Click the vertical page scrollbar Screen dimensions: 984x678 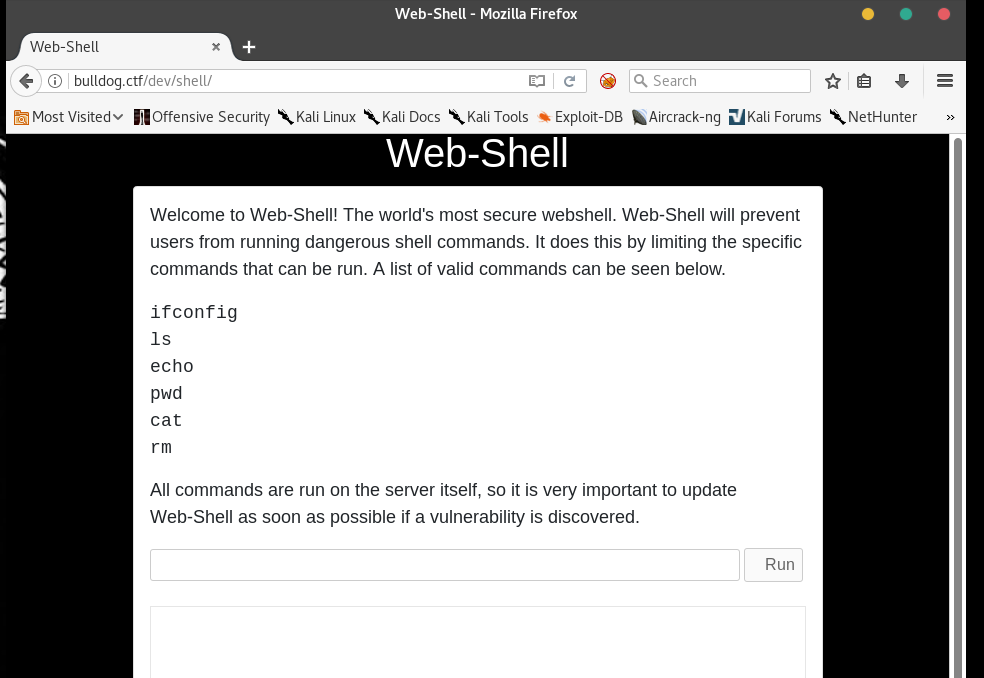click(x=958, y=407)
